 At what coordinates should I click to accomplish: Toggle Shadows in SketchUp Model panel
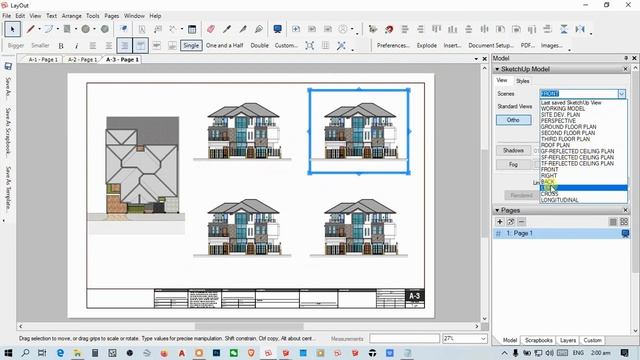click(x=513, y=150)
